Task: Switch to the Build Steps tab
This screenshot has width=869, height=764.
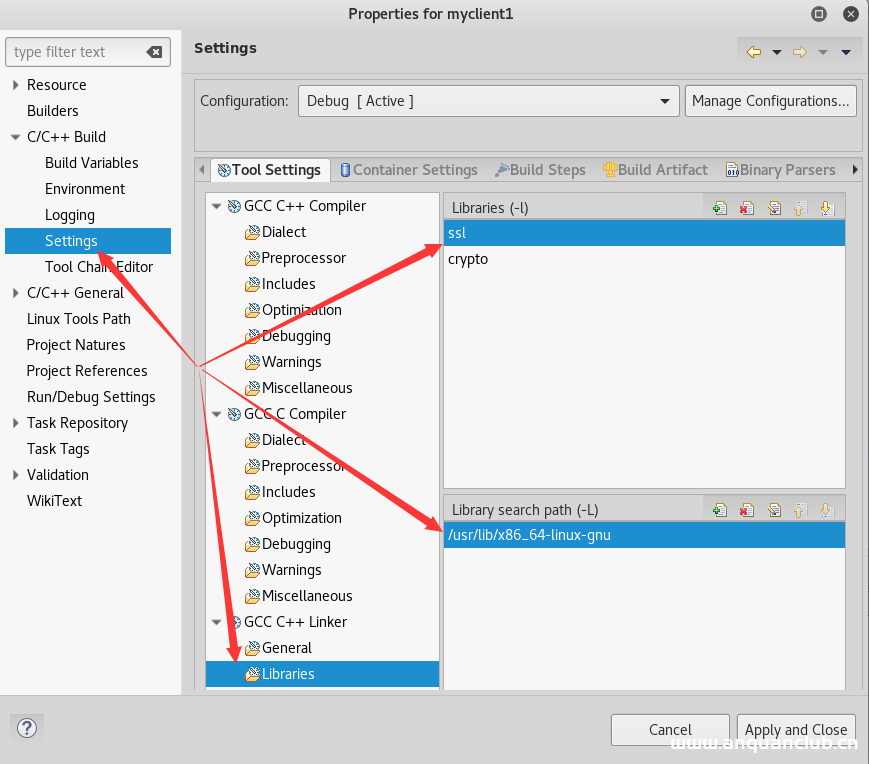Action: (x=540, y=169)
